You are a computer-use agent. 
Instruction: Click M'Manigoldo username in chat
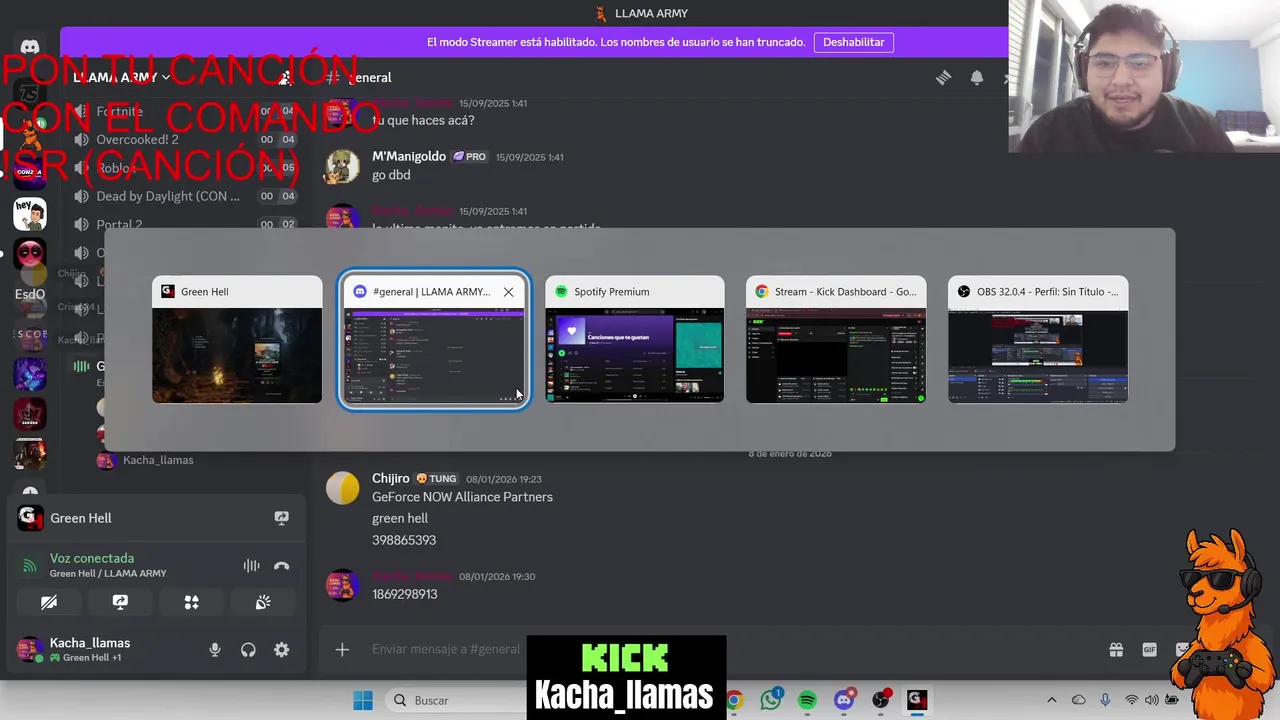[x=409, y=156]
